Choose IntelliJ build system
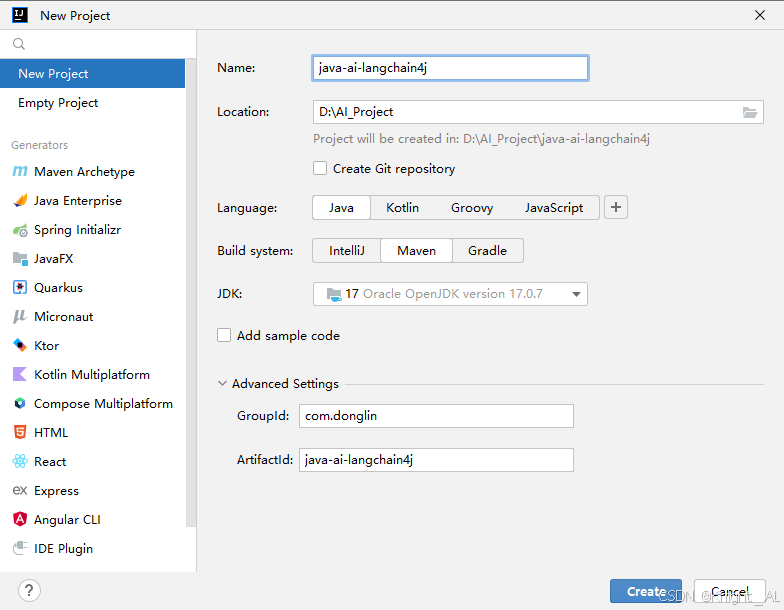 click(x=346, y=250)
